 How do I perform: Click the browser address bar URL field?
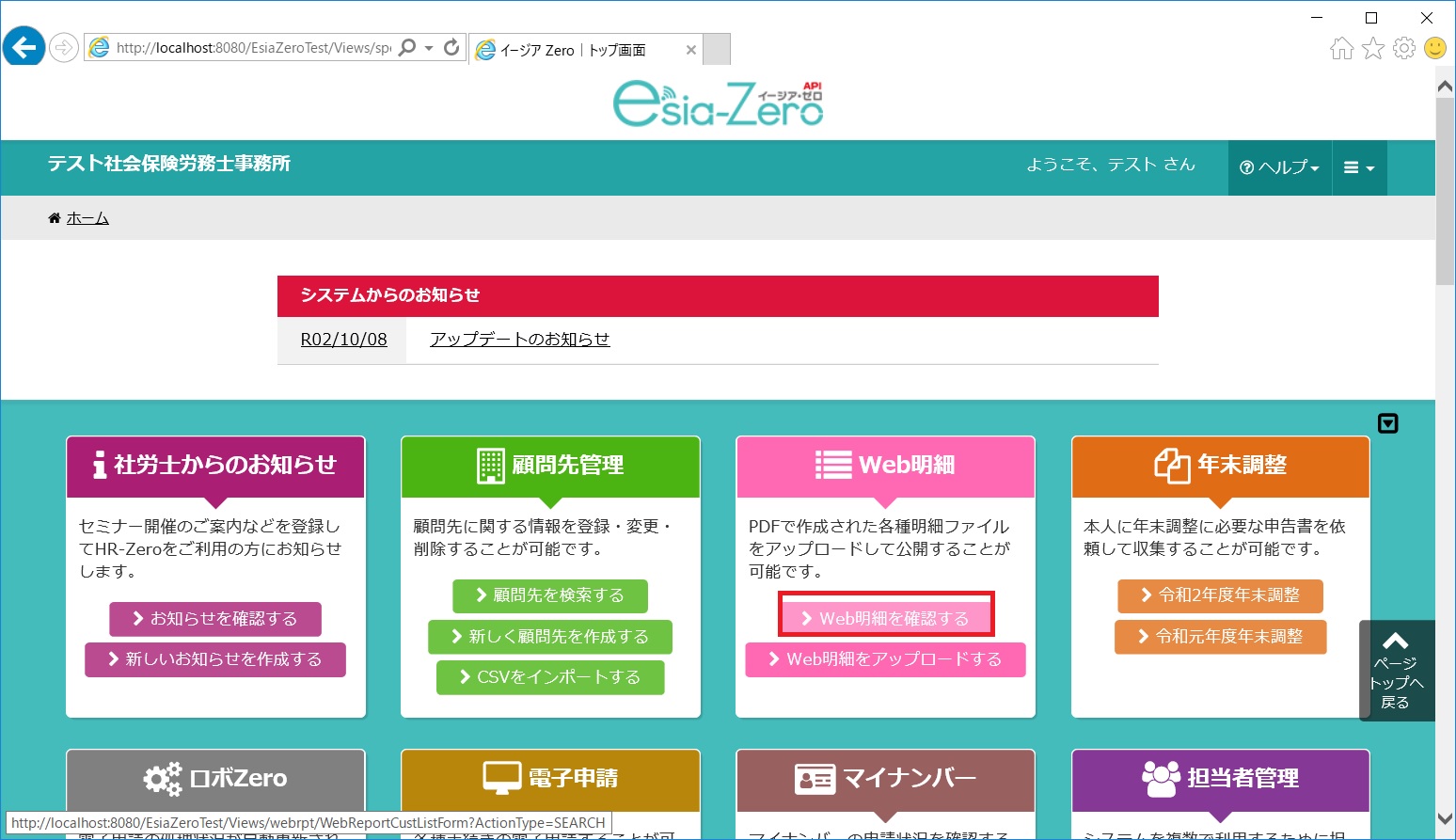point(253,47)
